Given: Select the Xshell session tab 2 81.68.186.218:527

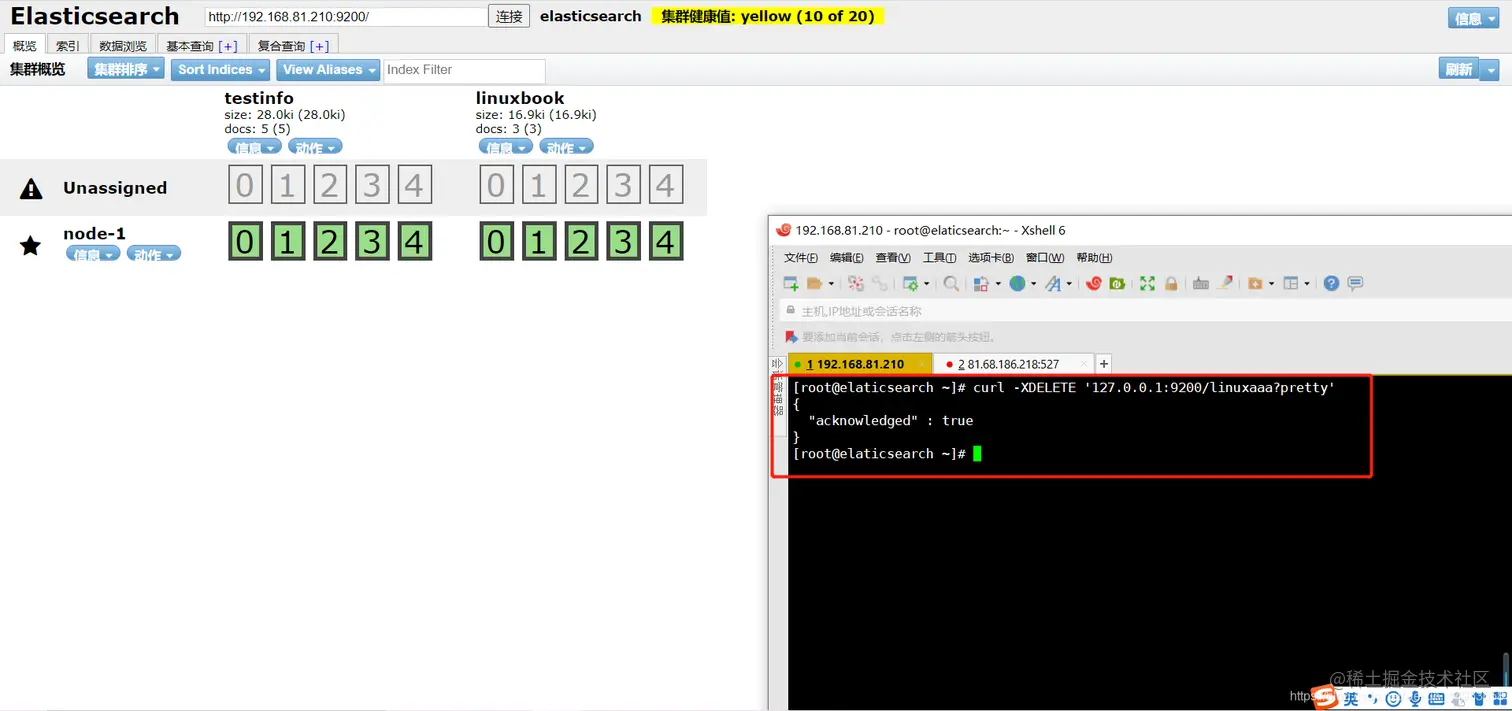Looking at the screenshot, I should pos(1014,364).
